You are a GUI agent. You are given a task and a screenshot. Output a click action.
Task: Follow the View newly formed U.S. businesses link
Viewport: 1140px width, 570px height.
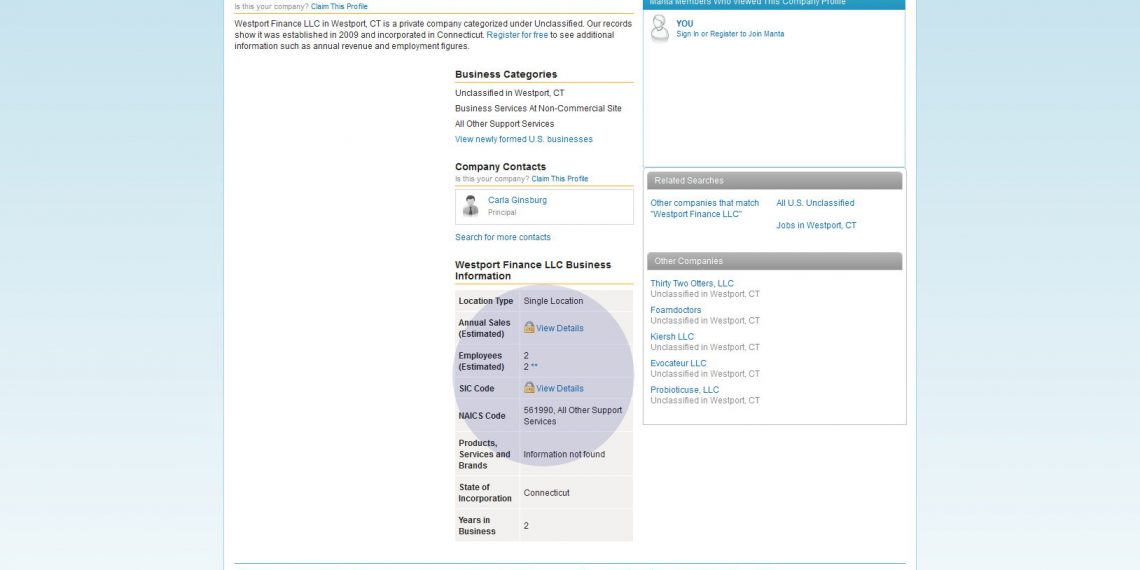(x=523, y=140)
